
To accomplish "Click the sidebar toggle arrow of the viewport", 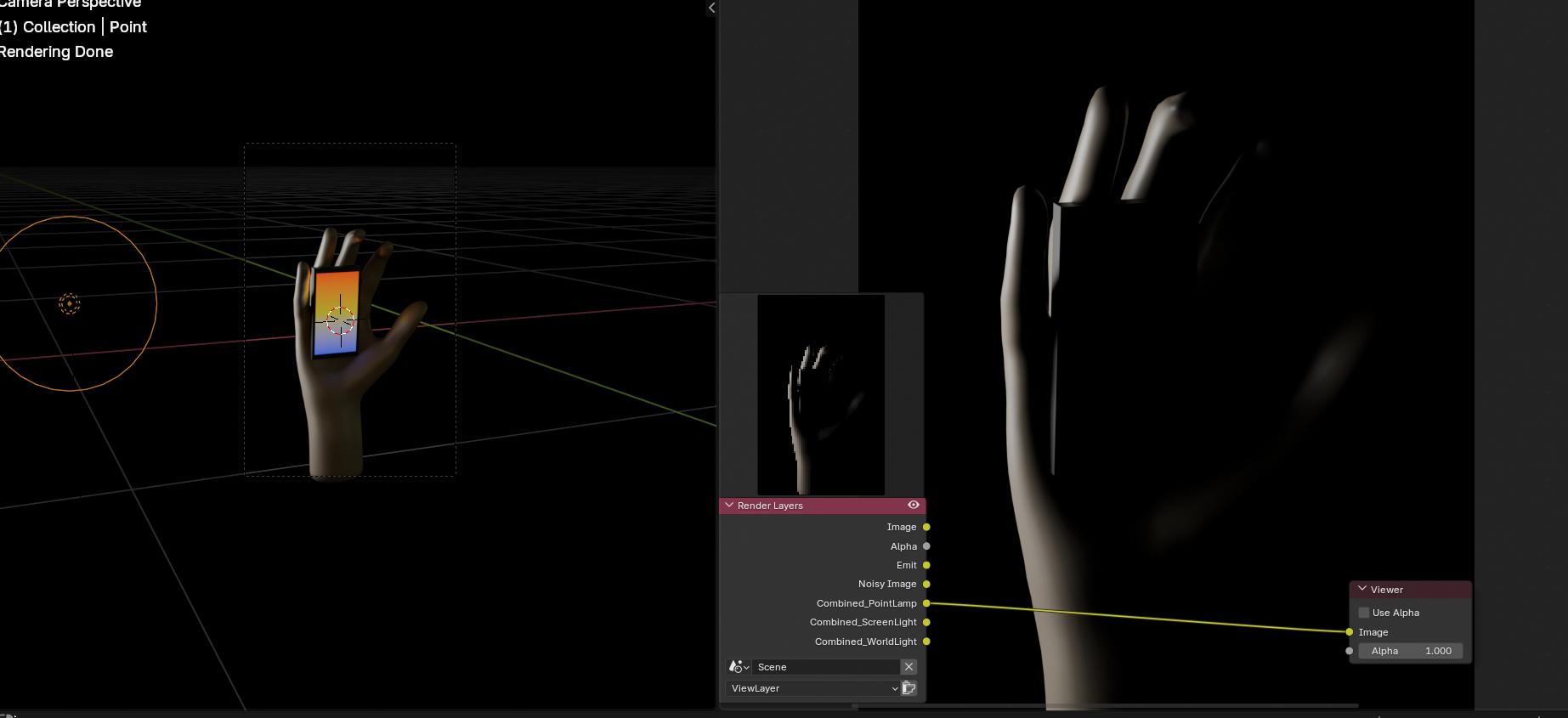I will click(x=711, y=8).
